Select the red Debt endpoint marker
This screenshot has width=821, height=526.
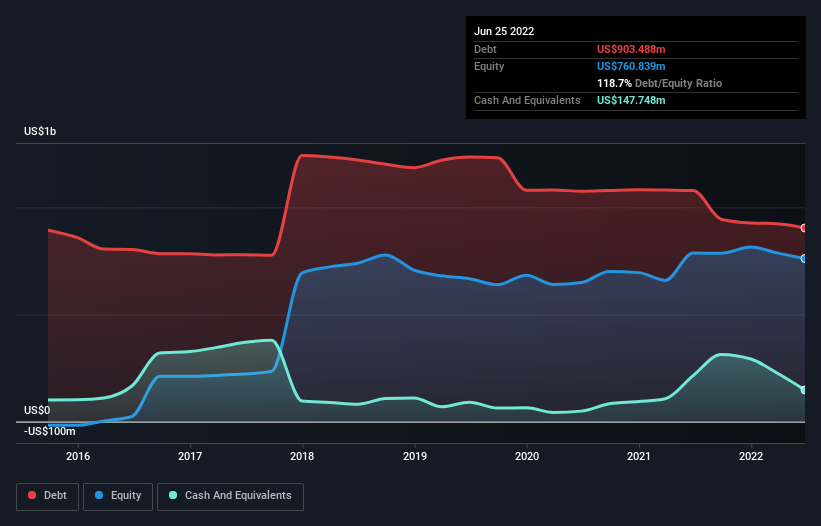tap(804, 228)
